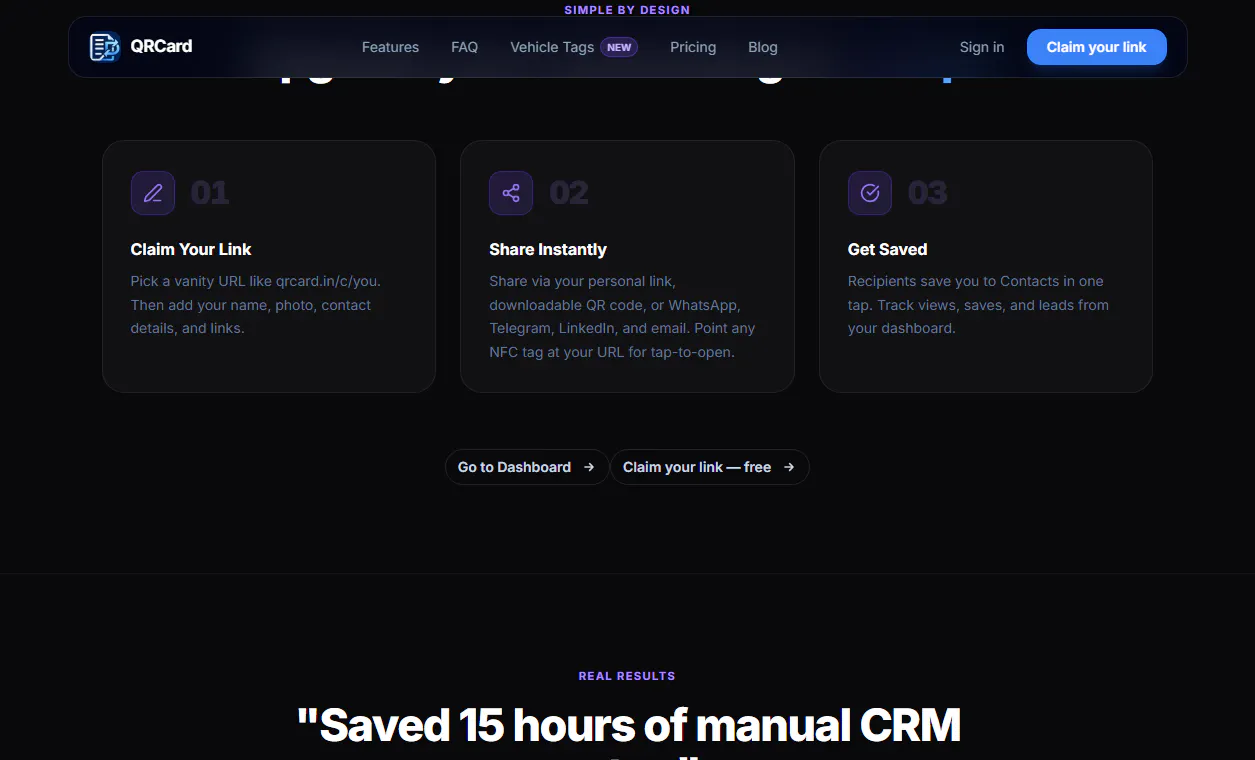Click the Go to Dashboard button

(x=527, y=467)
